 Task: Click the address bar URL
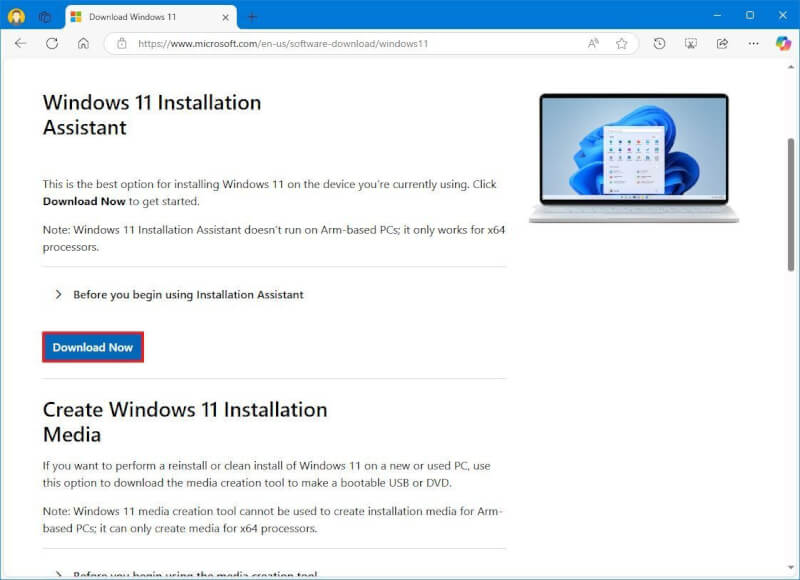[283, 44]
